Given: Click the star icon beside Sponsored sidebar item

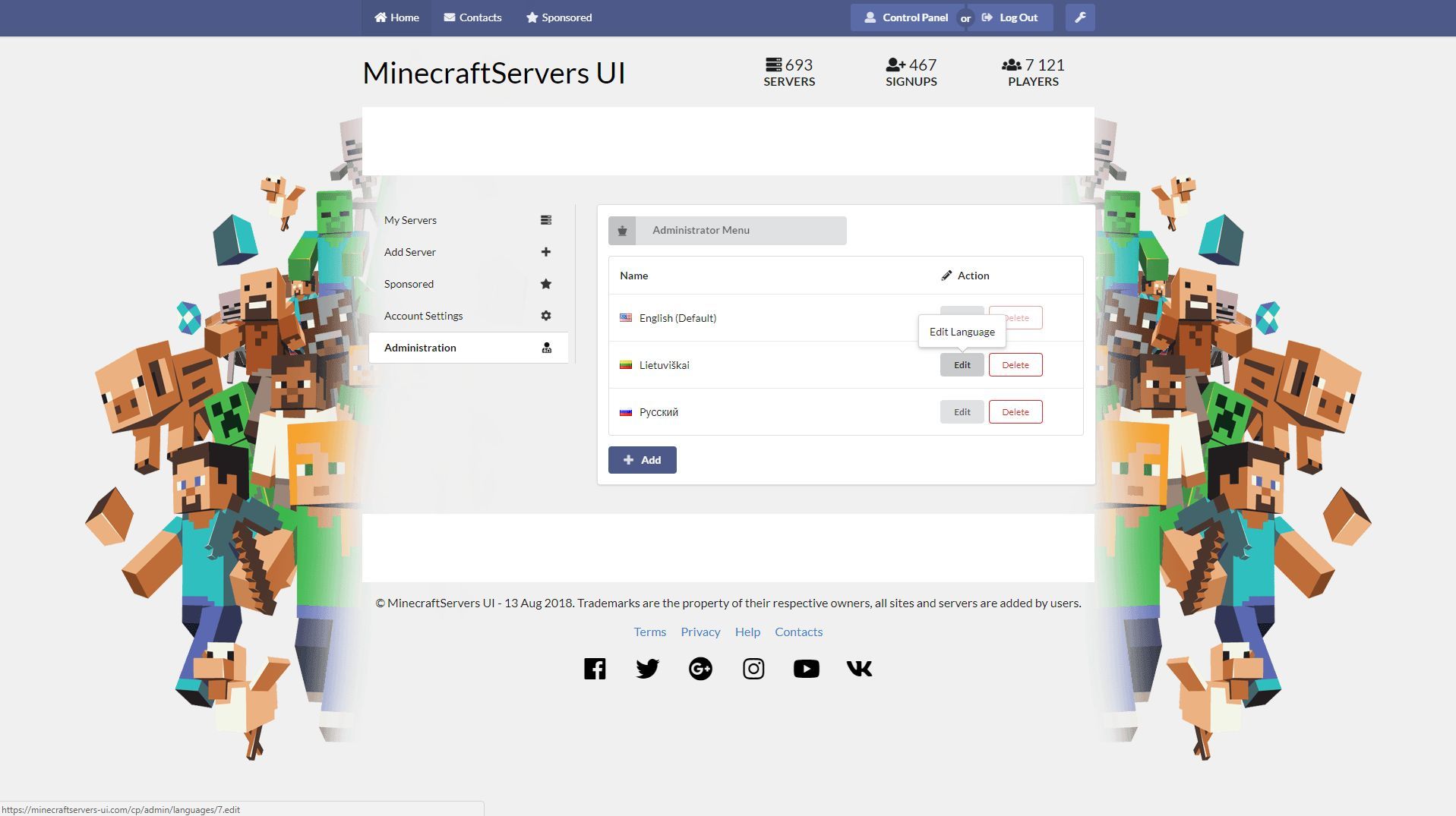Looking at the screenshot, I should click(x=546, y=284).
